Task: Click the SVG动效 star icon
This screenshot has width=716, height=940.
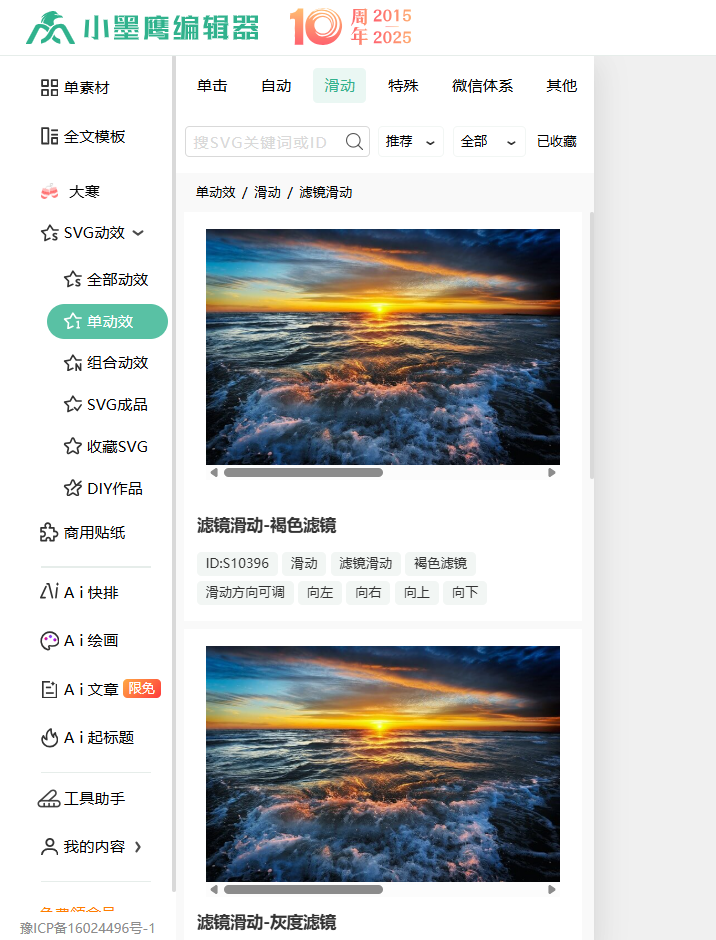Action: point(49,233)
